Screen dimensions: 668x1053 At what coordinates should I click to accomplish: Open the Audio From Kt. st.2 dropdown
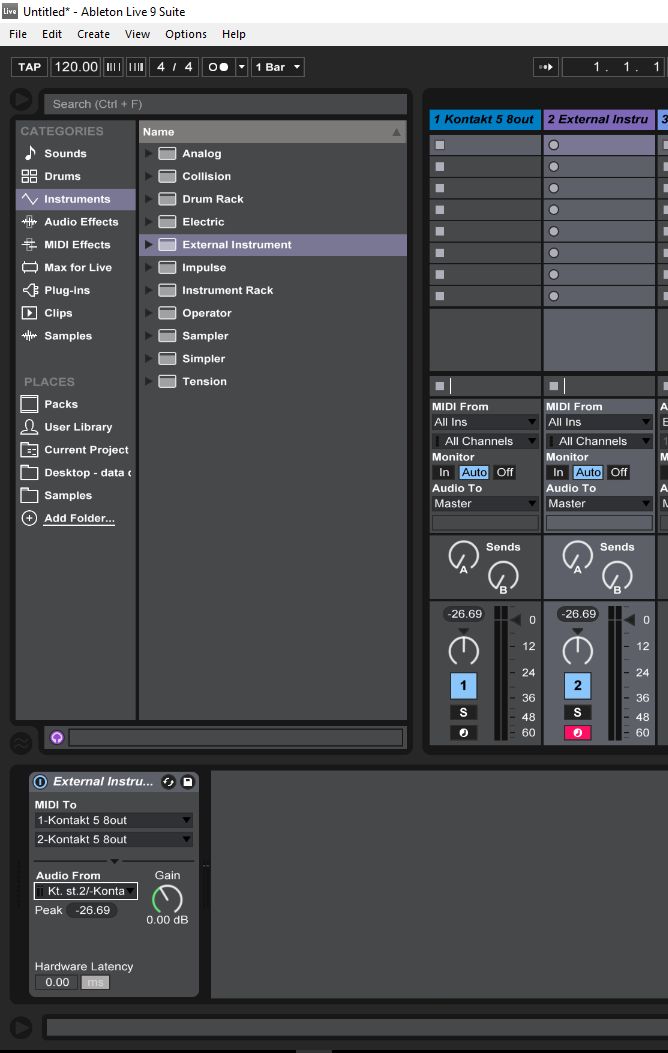(x=86, y=891)
